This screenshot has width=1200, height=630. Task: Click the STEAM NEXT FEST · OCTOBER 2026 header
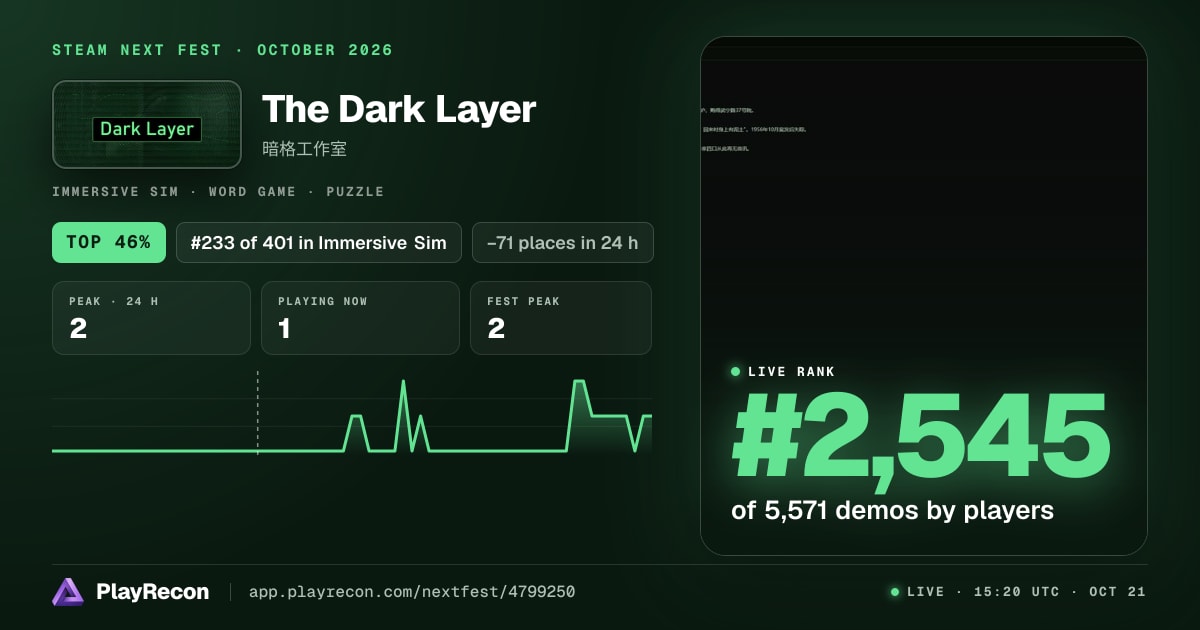pyautogui.click(x=223, y=50)
